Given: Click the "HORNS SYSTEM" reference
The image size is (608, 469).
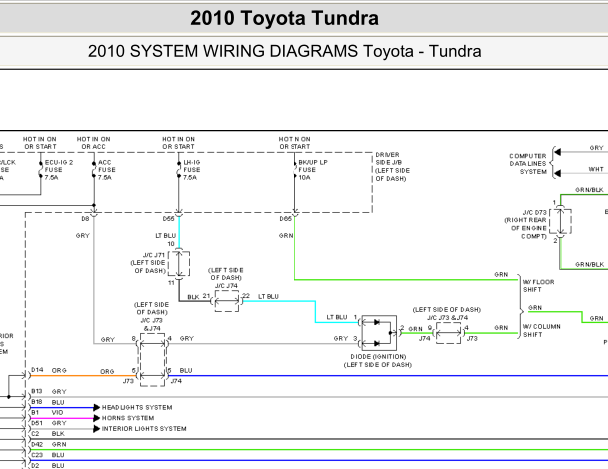Looking at the screenshot, I should [x=128, y=418].
